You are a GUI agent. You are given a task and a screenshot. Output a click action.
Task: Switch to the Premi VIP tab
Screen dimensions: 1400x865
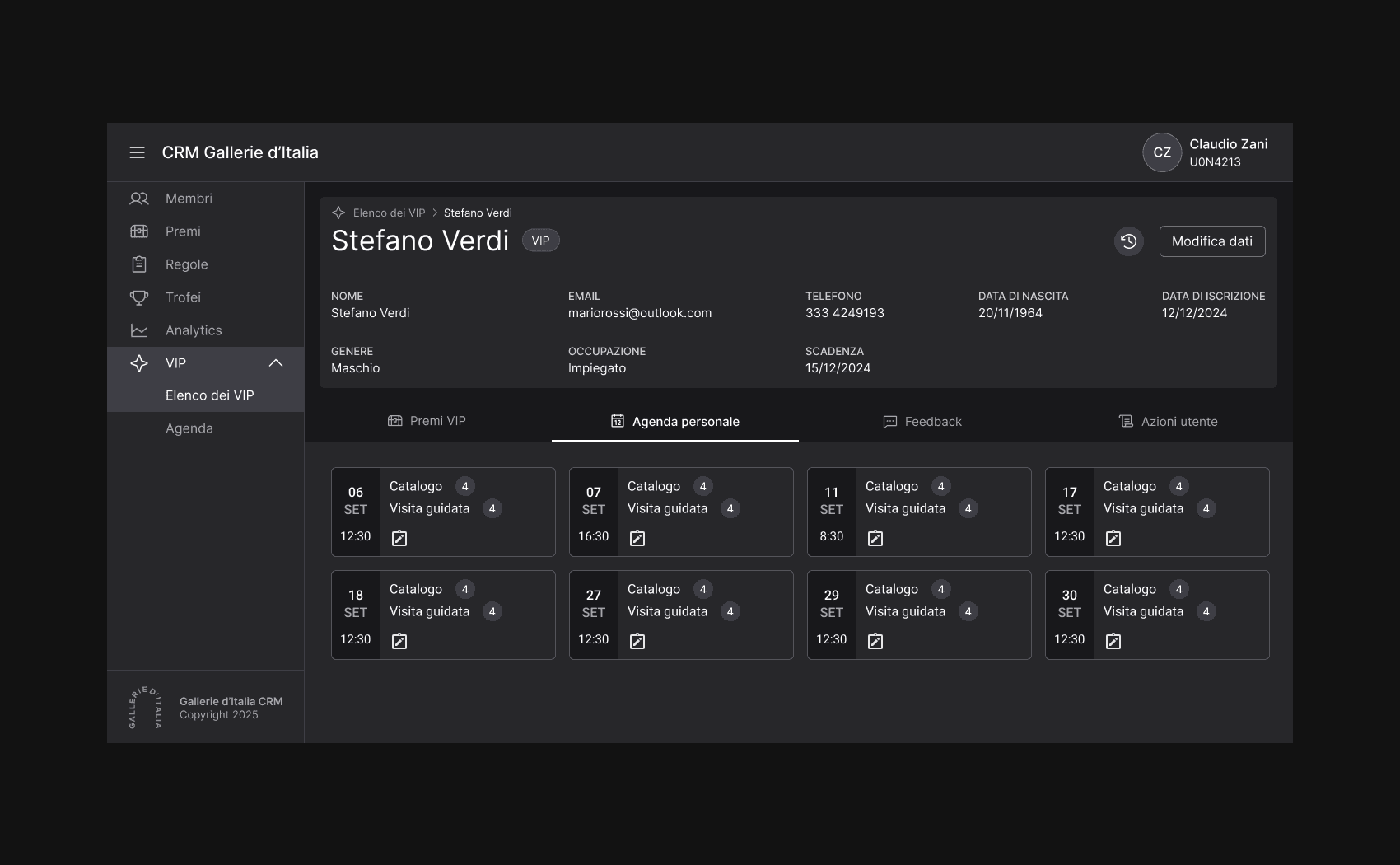[x=428, y=421]
